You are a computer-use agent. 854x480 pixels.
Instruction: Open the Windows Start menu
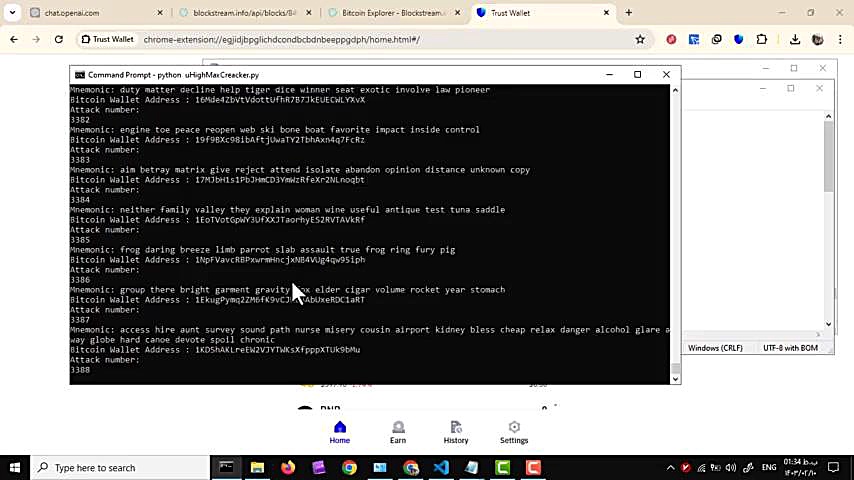tap(15, 467)
